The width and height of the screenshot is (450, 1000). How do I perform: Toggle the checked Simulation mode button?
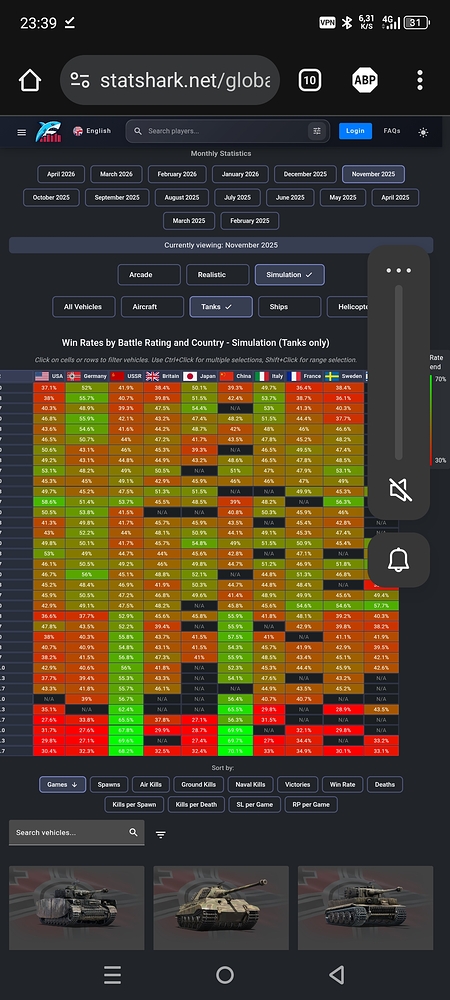[x=290, y=275]
